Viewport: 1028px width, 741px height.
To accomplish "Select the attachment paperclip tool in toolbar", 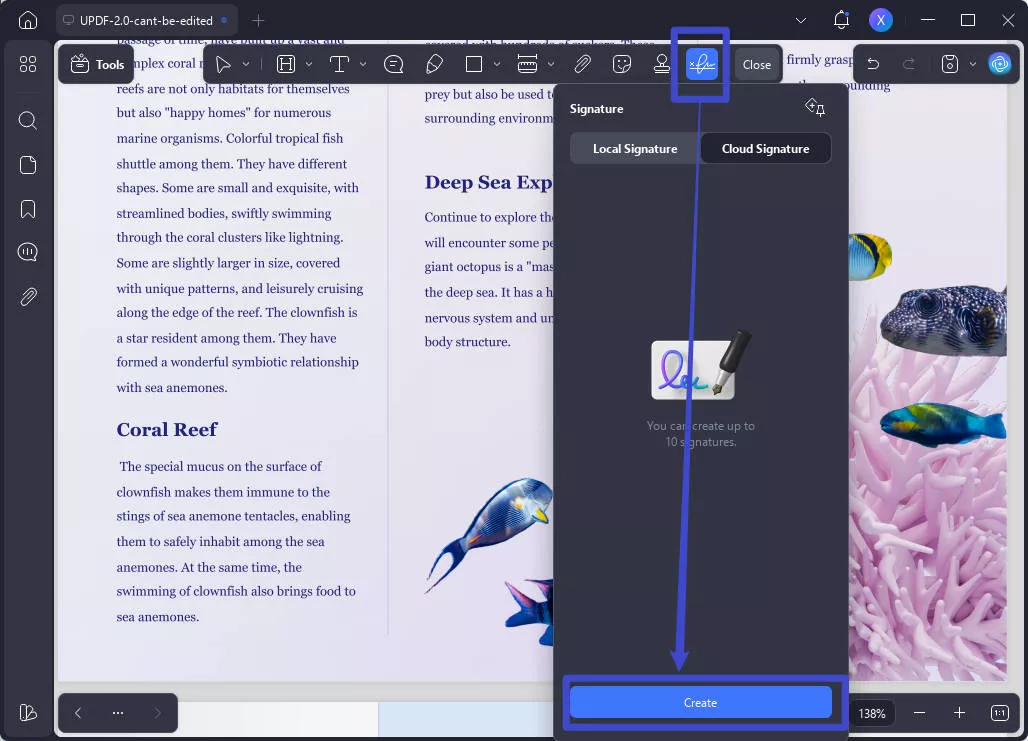I will (582, 64).
